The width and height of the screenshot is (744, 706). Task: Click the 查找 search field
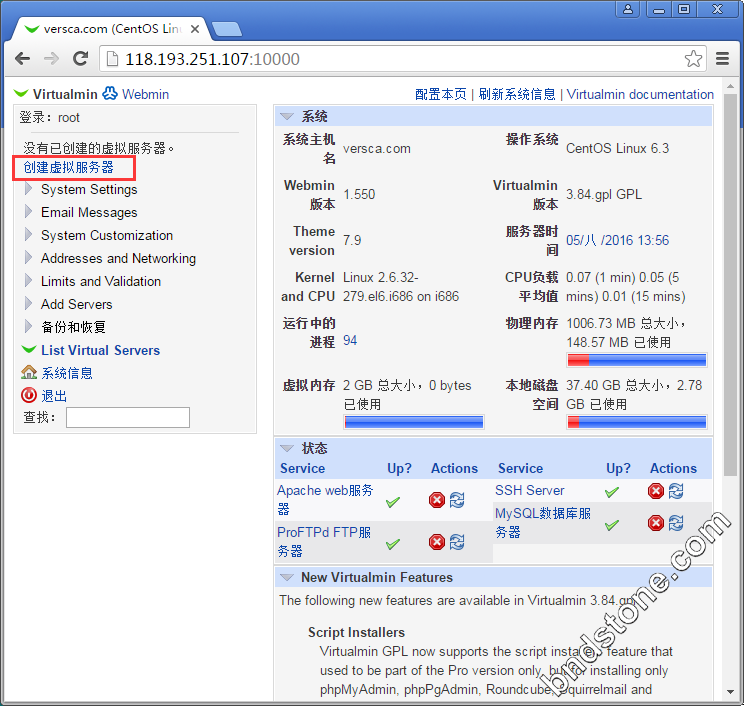tap(128, 418)
